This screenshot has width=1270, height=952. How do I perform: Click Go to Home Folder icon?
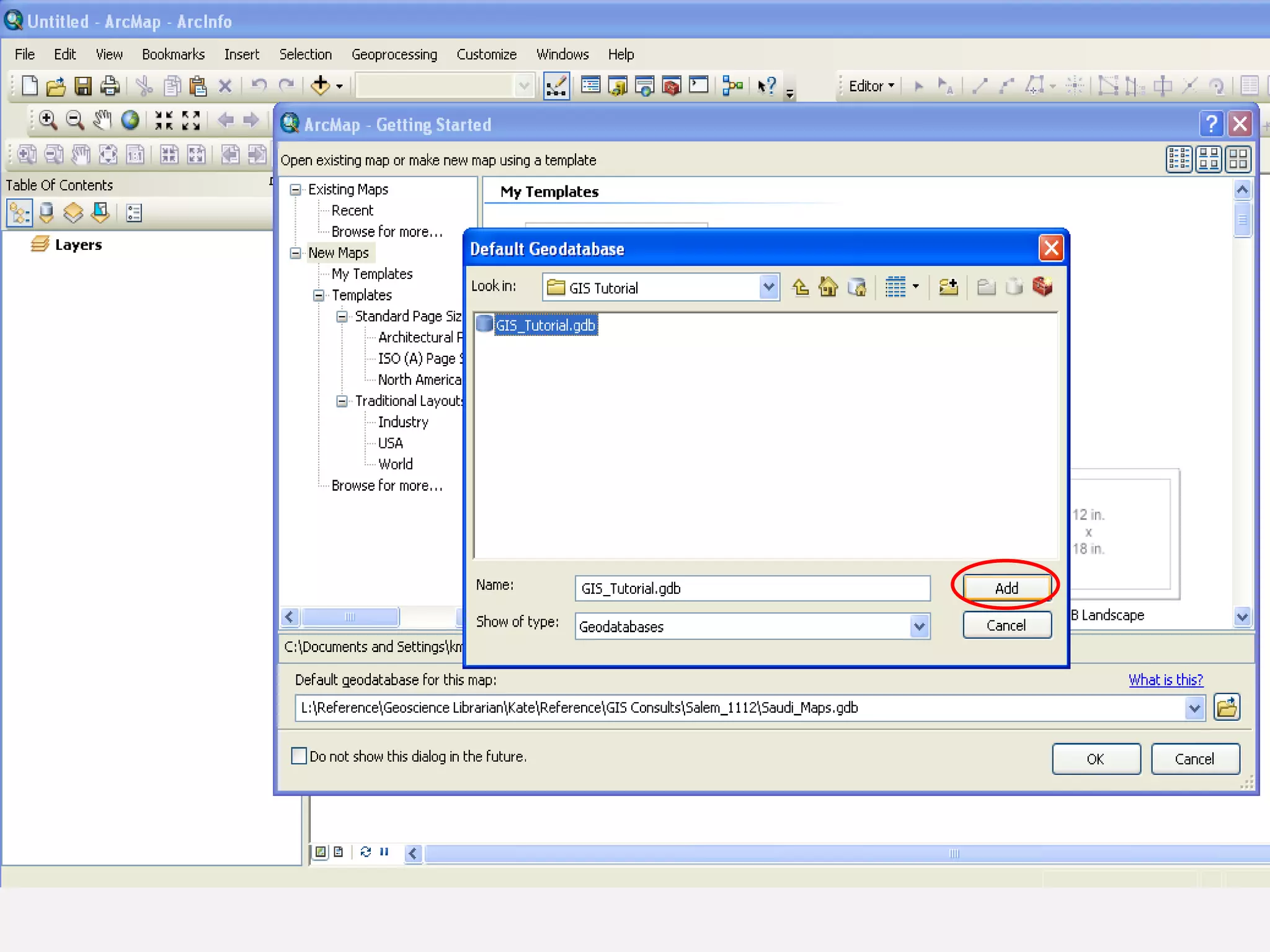828,287
